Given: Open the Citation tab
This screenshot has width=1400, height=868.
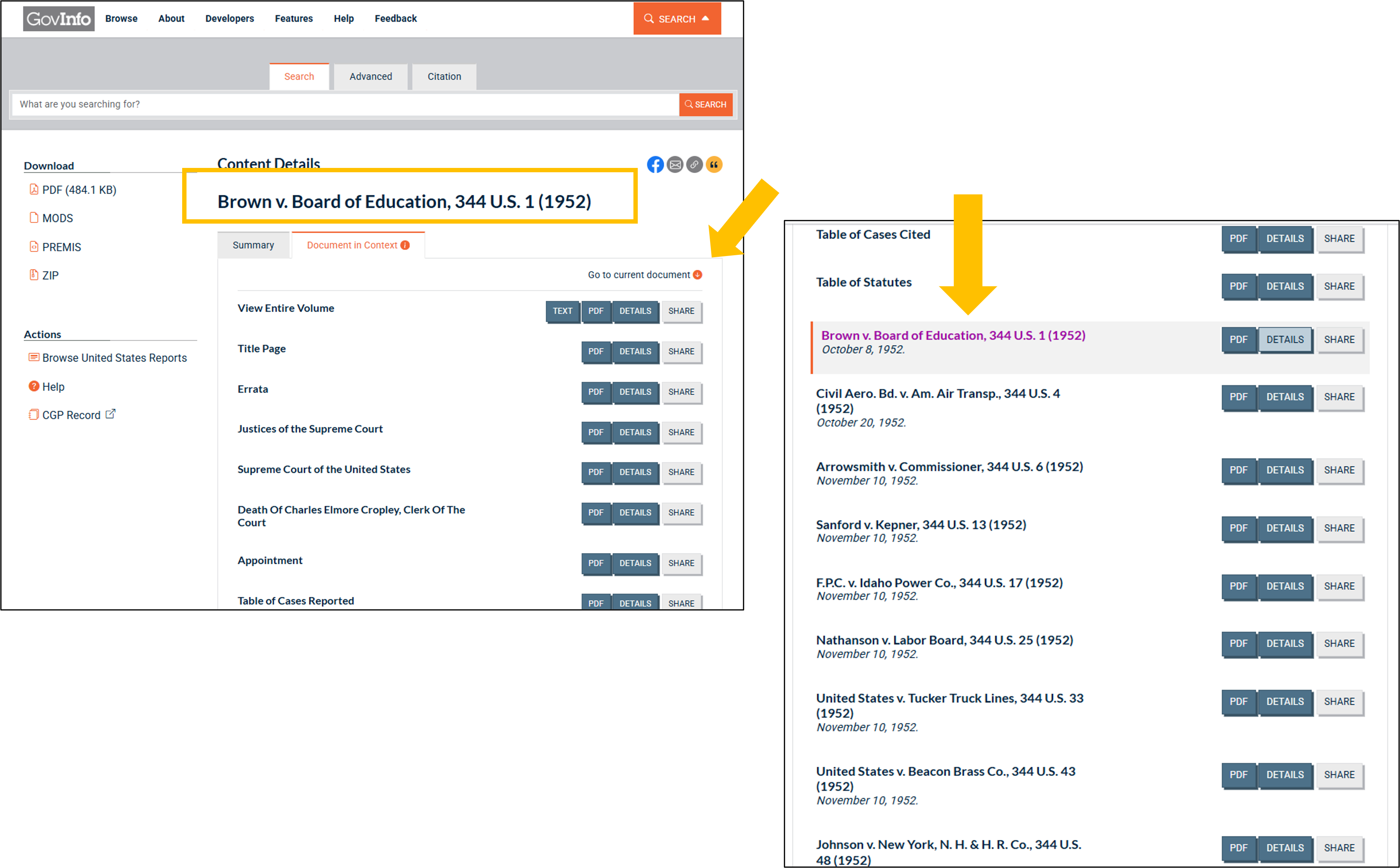Looking at the screenshot, I should pos(444,76).
